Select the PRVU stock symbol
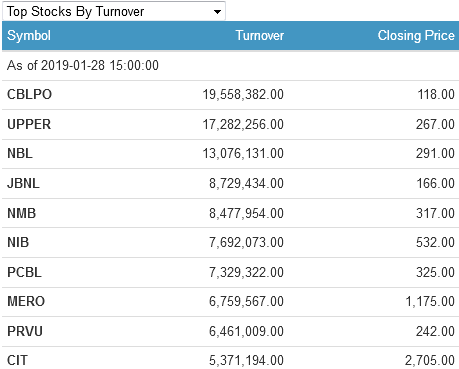The image size is (459, 369). (25, 331)
